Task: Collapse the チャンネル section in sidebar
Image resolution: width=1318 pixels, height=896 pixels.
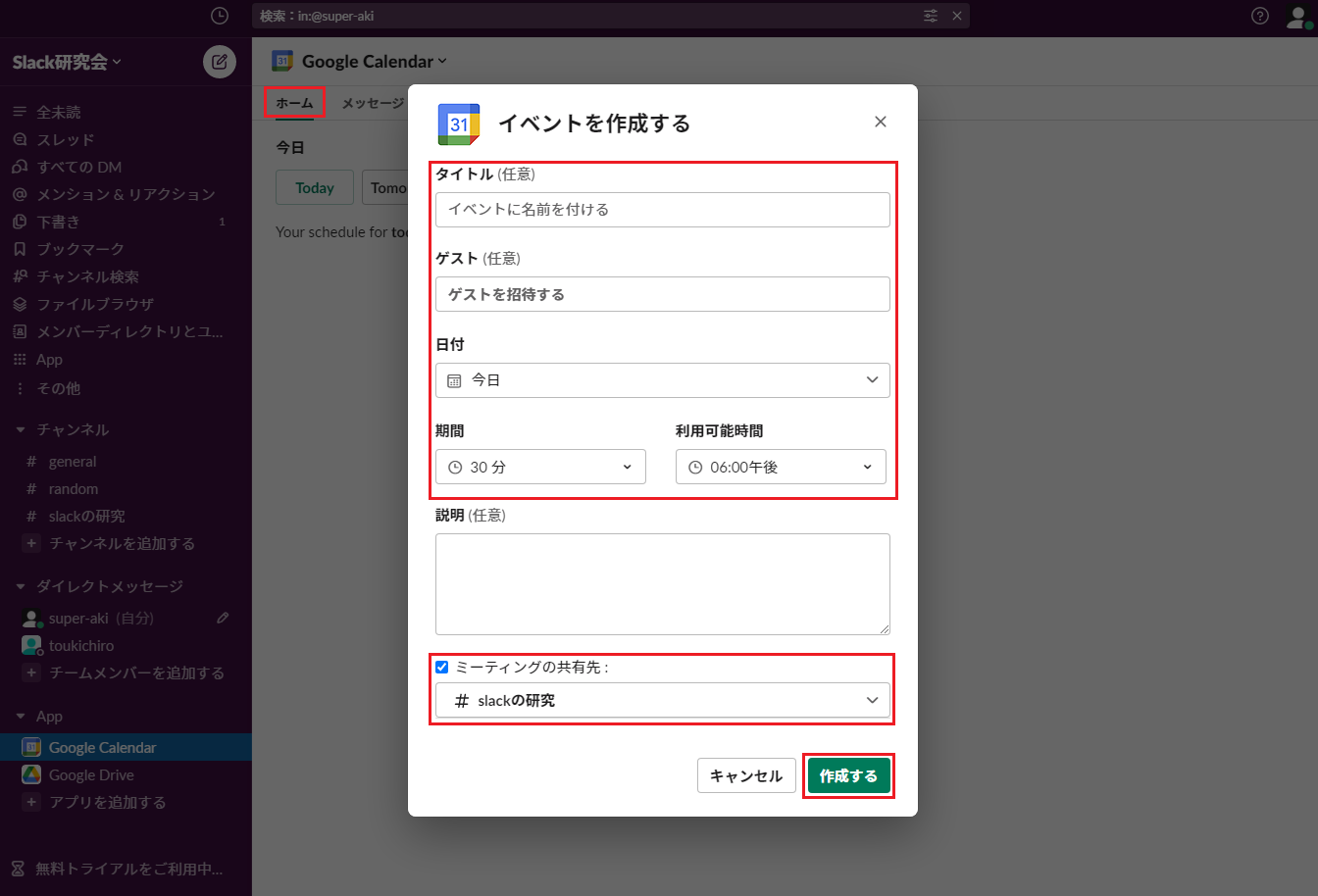Action: click(21, 429)
